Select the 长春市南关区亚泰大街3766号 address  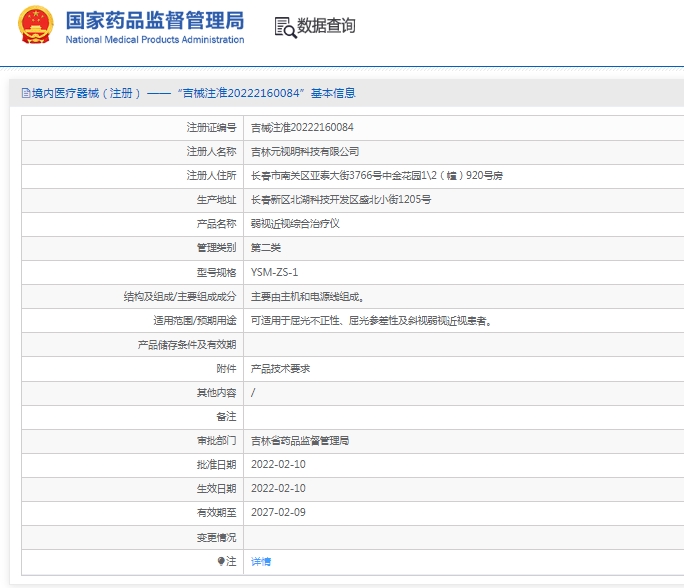pos(376,175)
